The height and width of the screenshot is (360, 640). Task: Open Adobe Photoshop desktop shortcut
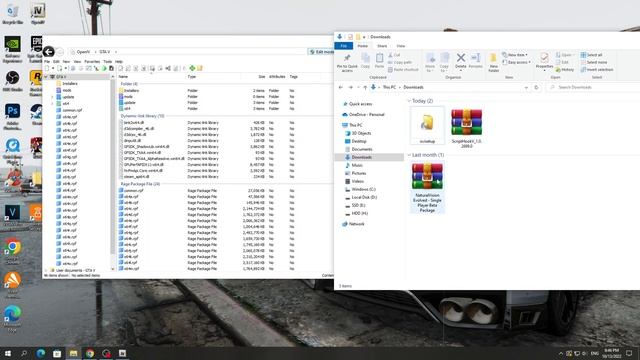12,116
